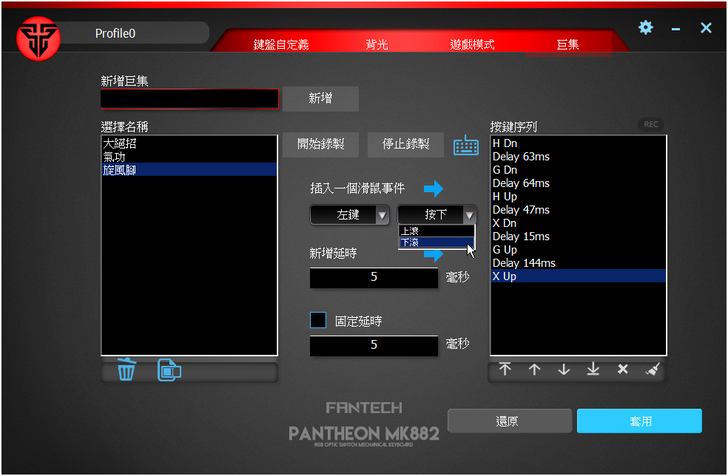Select the Delay 64ms row
The height and width of the screenshot is (476, 728).
tap(578, 183)
